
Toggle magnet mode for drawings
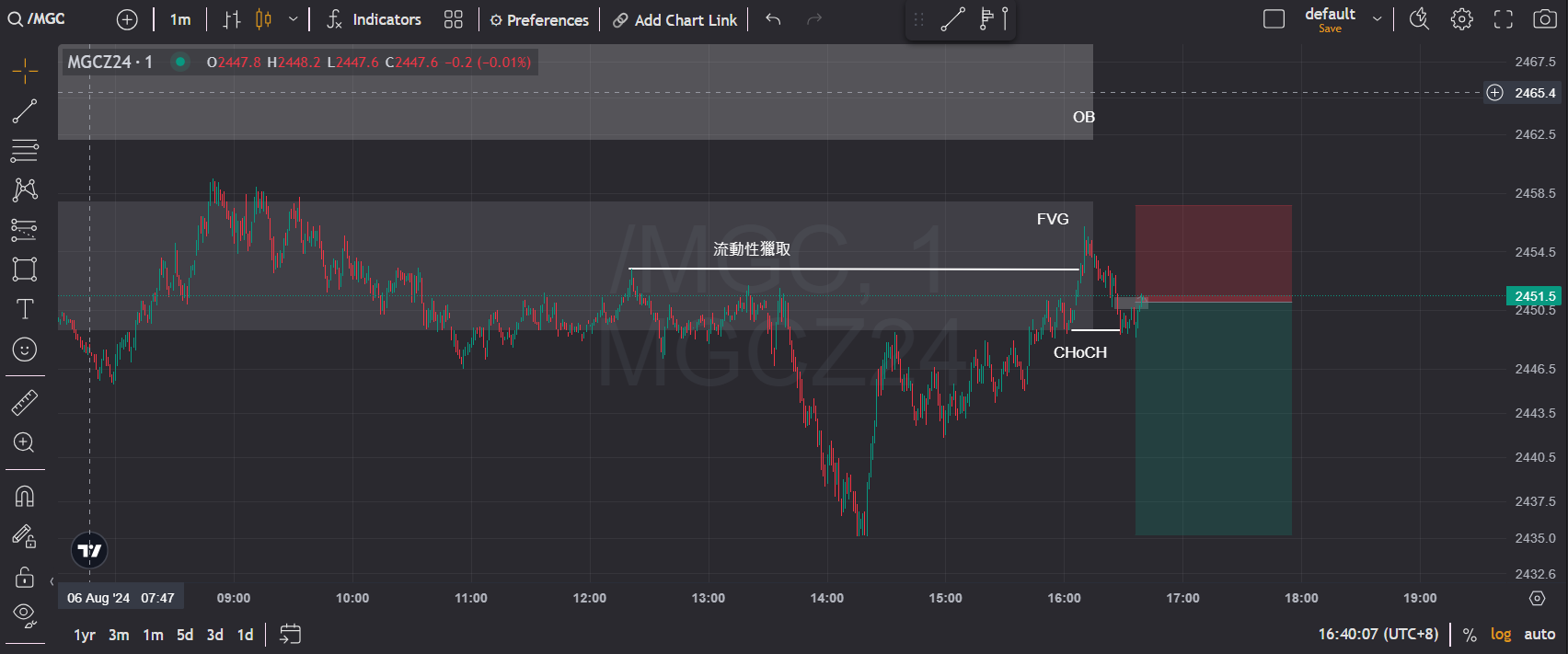point(25,497)
